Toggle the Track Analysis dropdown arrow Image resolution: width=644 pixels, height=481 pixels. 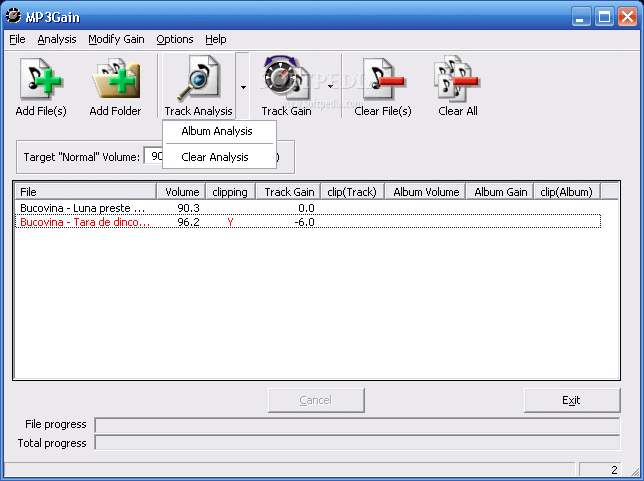(x=243, y=87)
